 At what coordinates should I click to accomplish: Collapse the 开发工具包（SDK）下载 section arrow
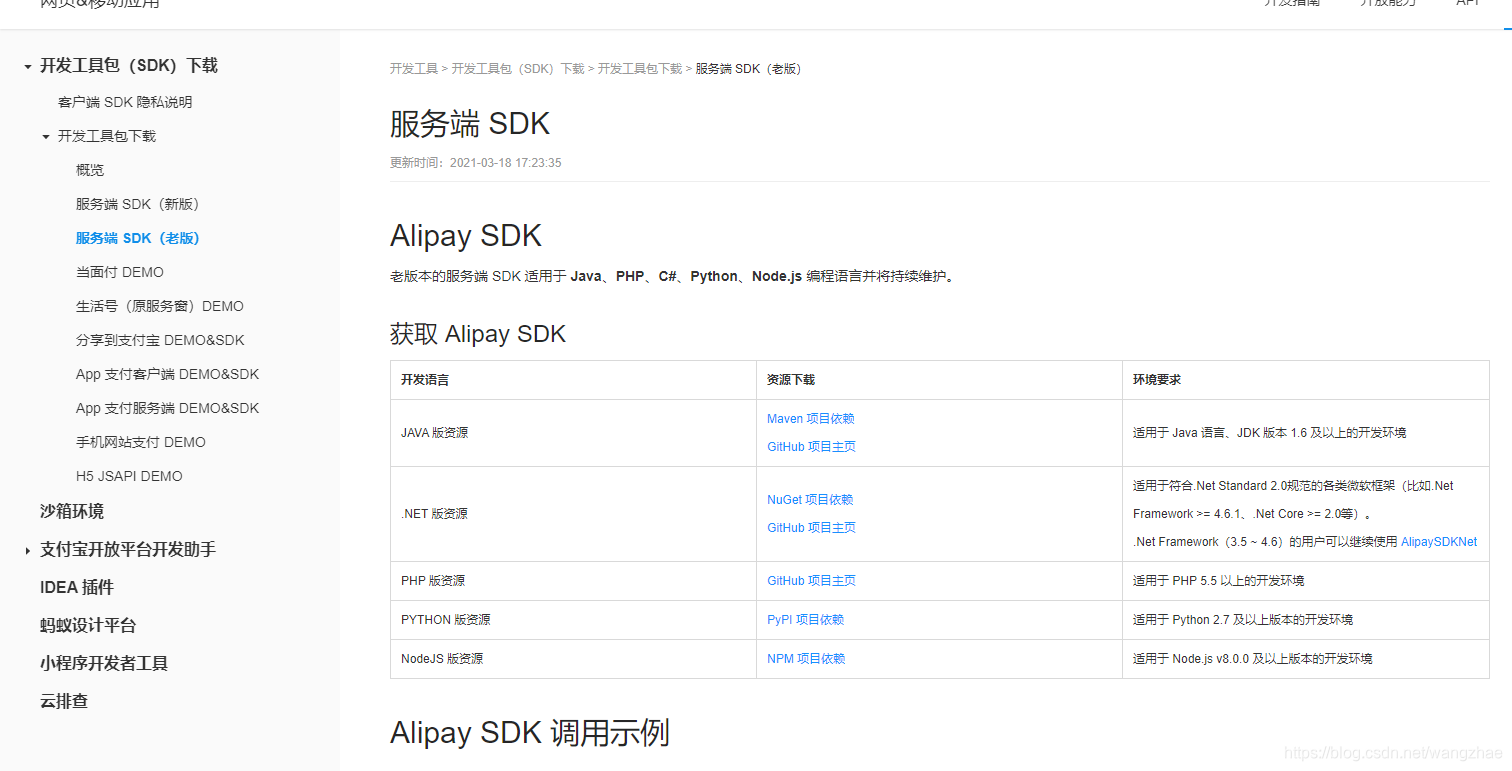point(28,67)
